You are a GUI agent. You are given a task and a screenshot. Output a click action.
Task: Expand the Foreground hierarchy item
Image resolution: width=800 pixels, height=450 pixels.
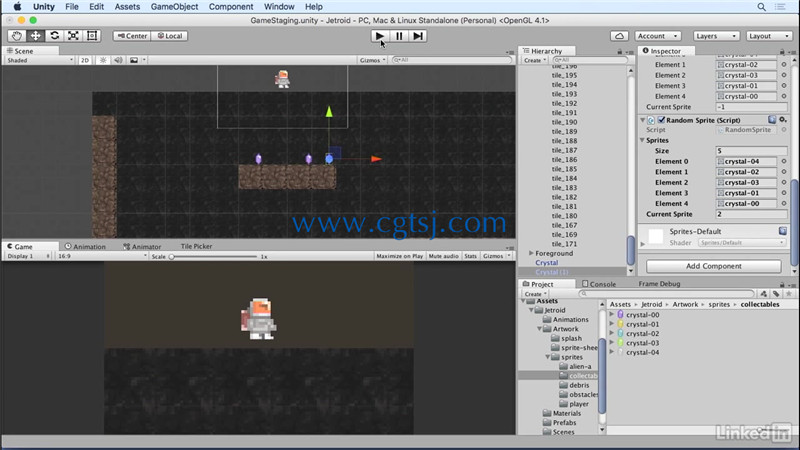[x=531, y=253]
